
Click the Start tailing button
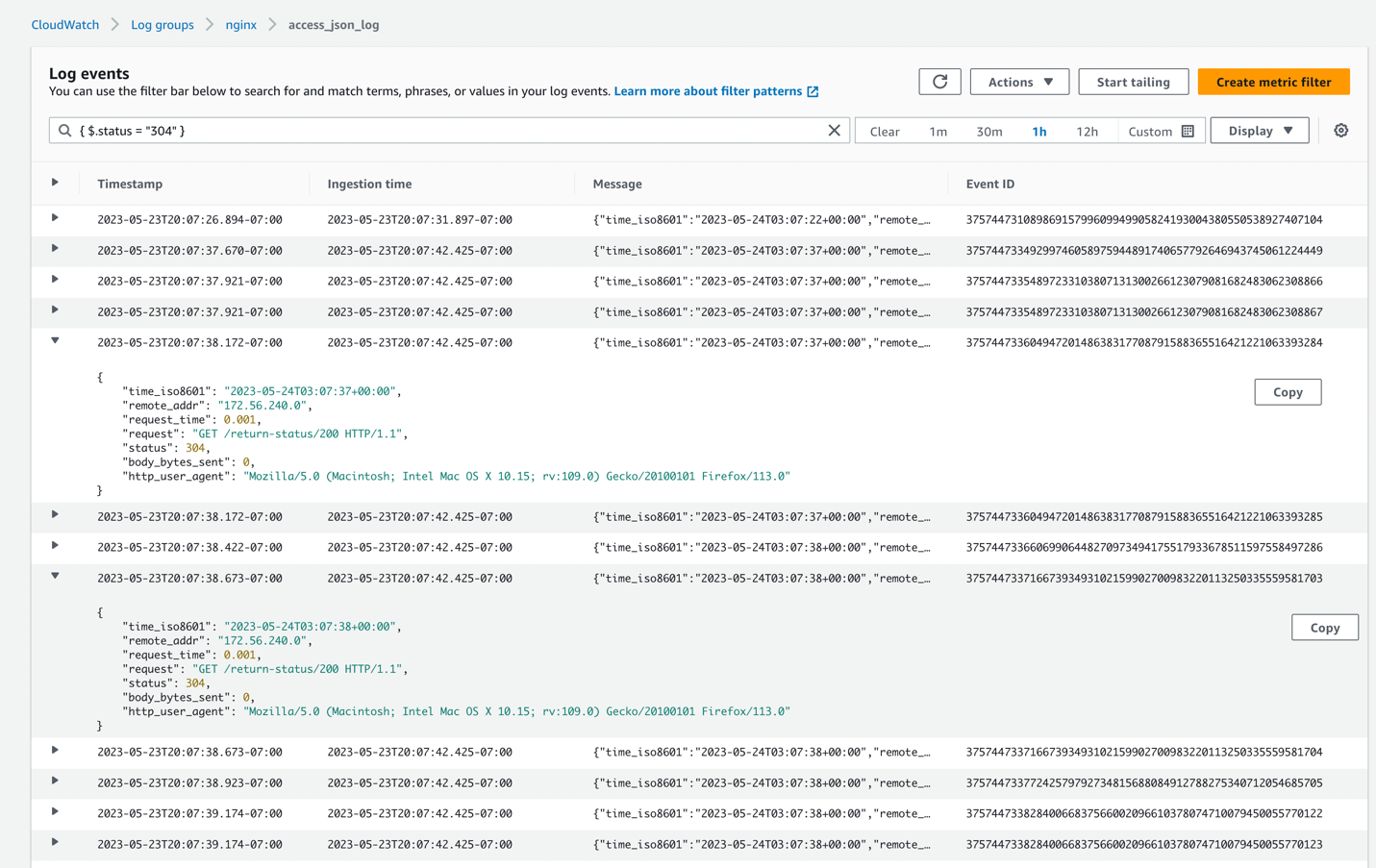[x=1133, y=82]
